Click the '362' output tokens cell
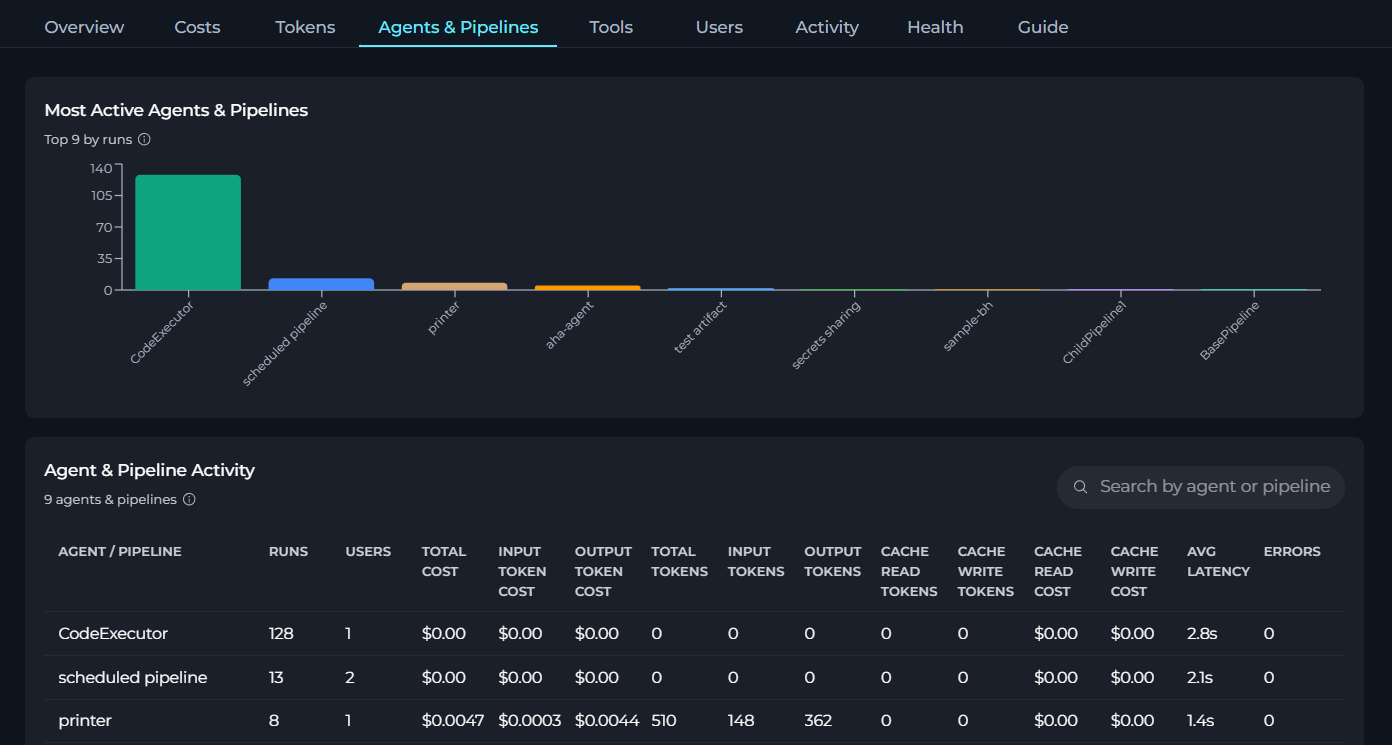Screen dimensions: 1392x745 click(818, 721)
